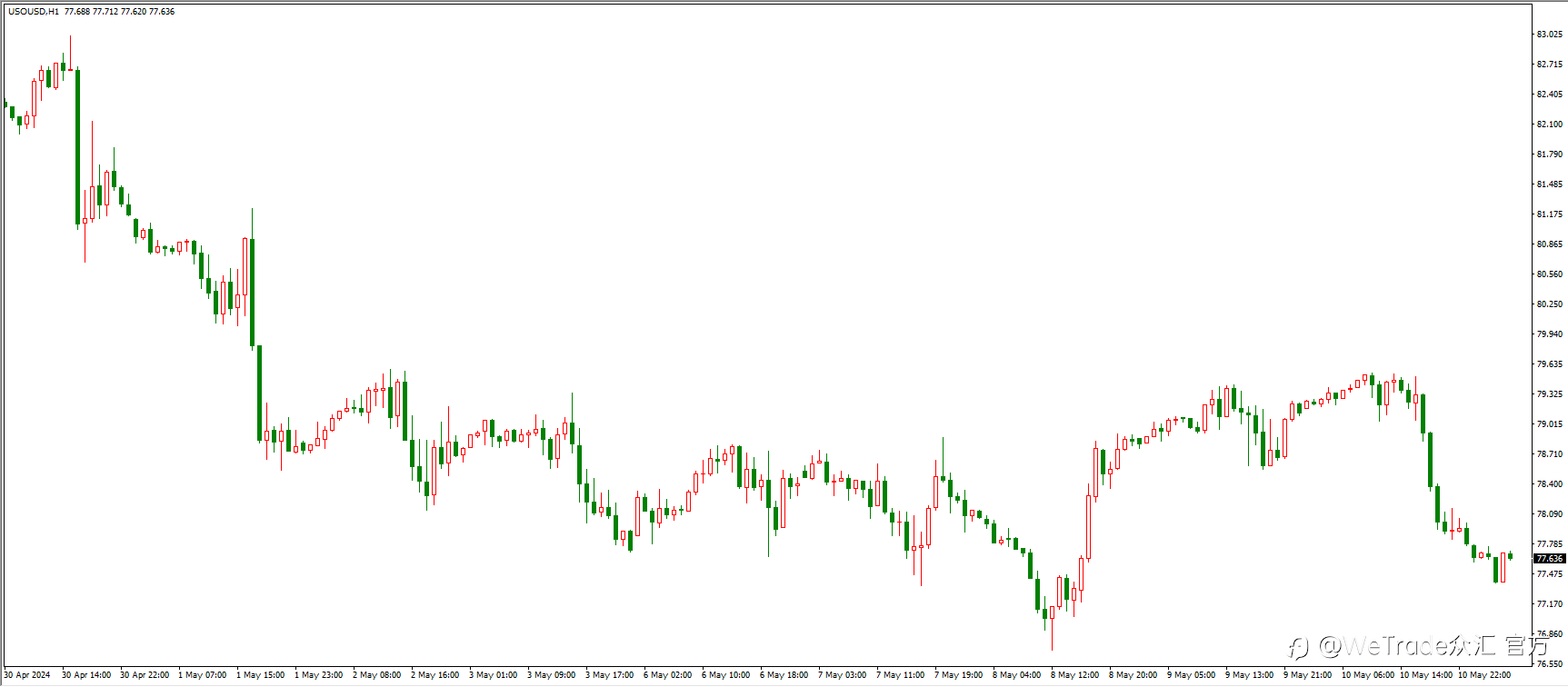Image resolution: width=1568 pixels, height=687 pixels.
Task: Click the 79.325 price axis label
Action: coord(1550,394)
